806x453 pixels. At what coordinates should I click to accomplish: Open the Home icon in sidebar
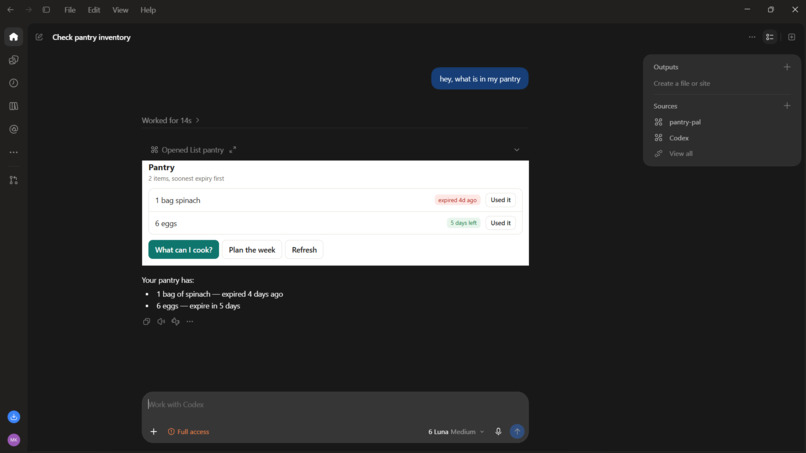point(13,37)
